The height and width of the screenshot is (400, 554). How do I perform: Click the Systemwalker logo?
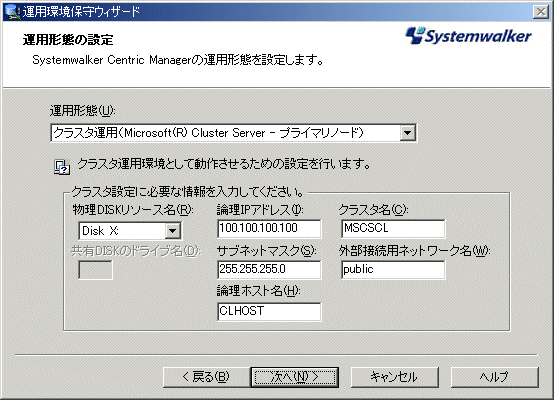tap(468, 36)
